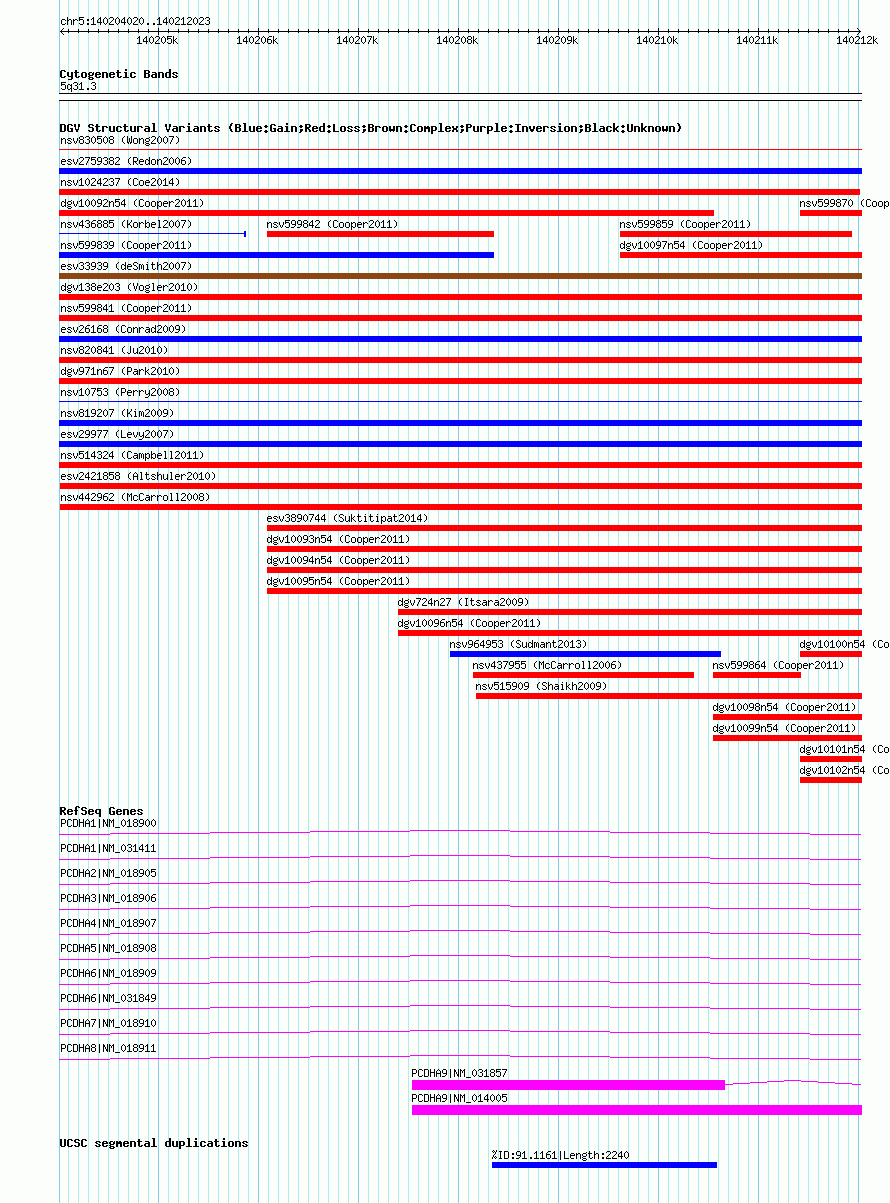Image resolution: width=890 pixels, height=1203 pixels.
Task: Click the dgv10092n54 (Cooper2011) label
Action: tap(132, 203)
